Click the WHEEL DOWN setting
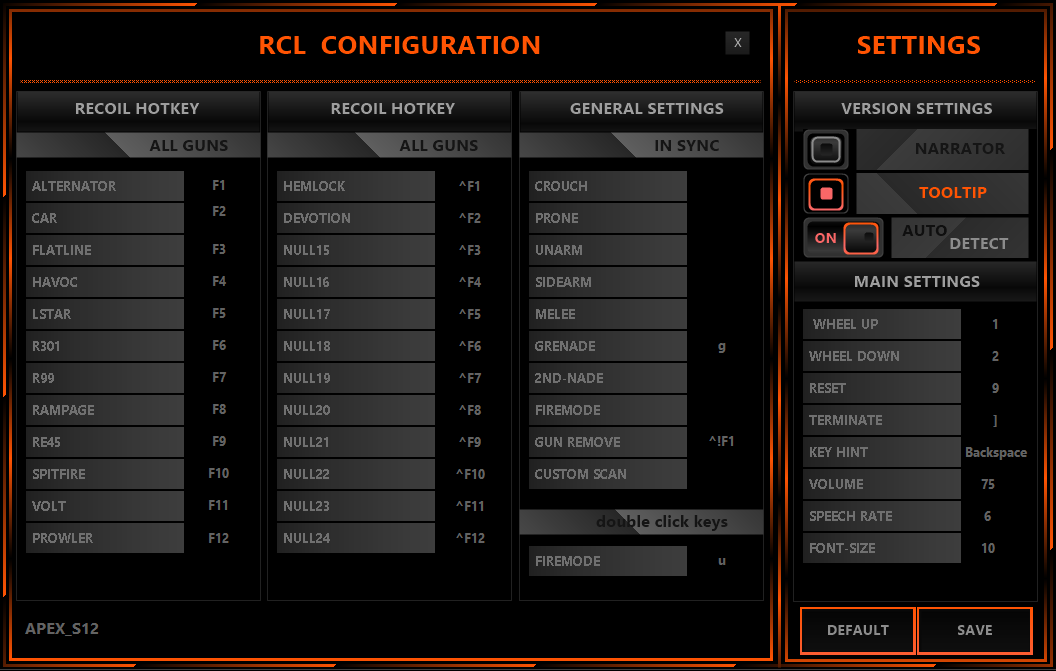This screenshot has width=1056, height=671. pyautogui.click(x=882, y=356)
